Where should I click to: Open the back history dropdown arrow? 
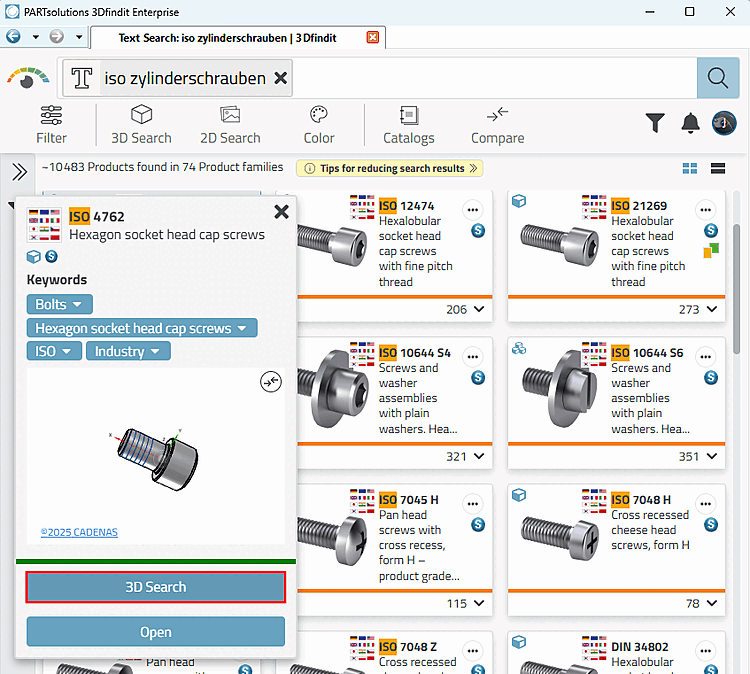click(36, 37)
